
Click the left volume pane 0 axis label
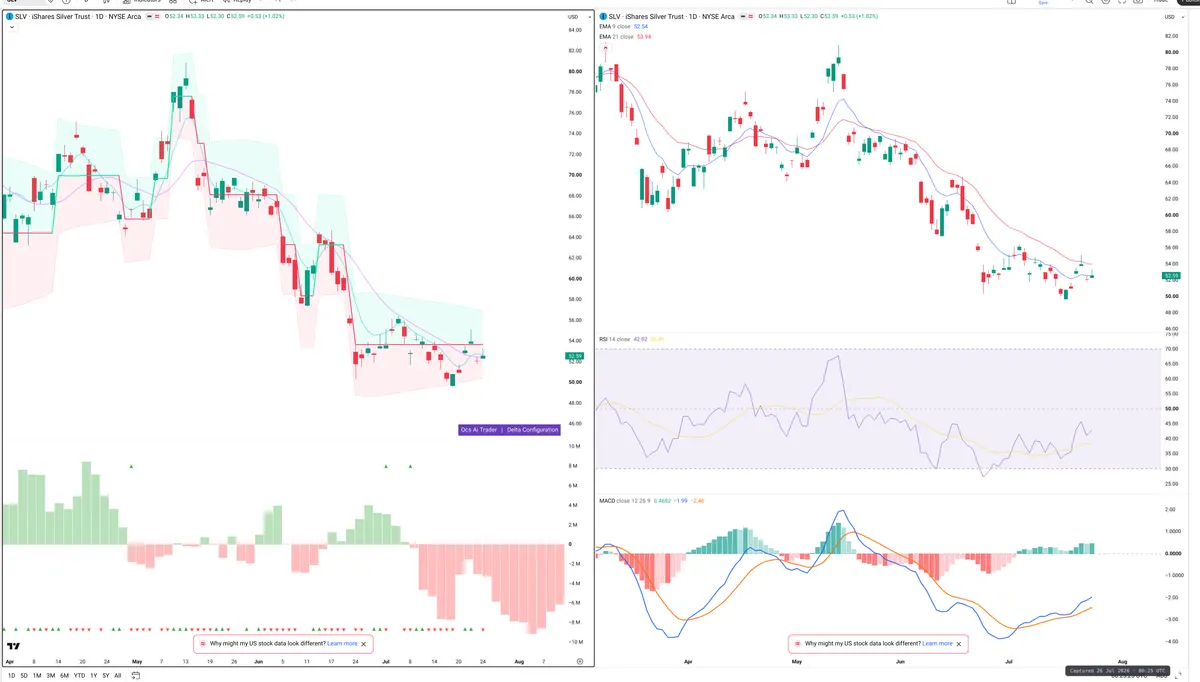570,545
